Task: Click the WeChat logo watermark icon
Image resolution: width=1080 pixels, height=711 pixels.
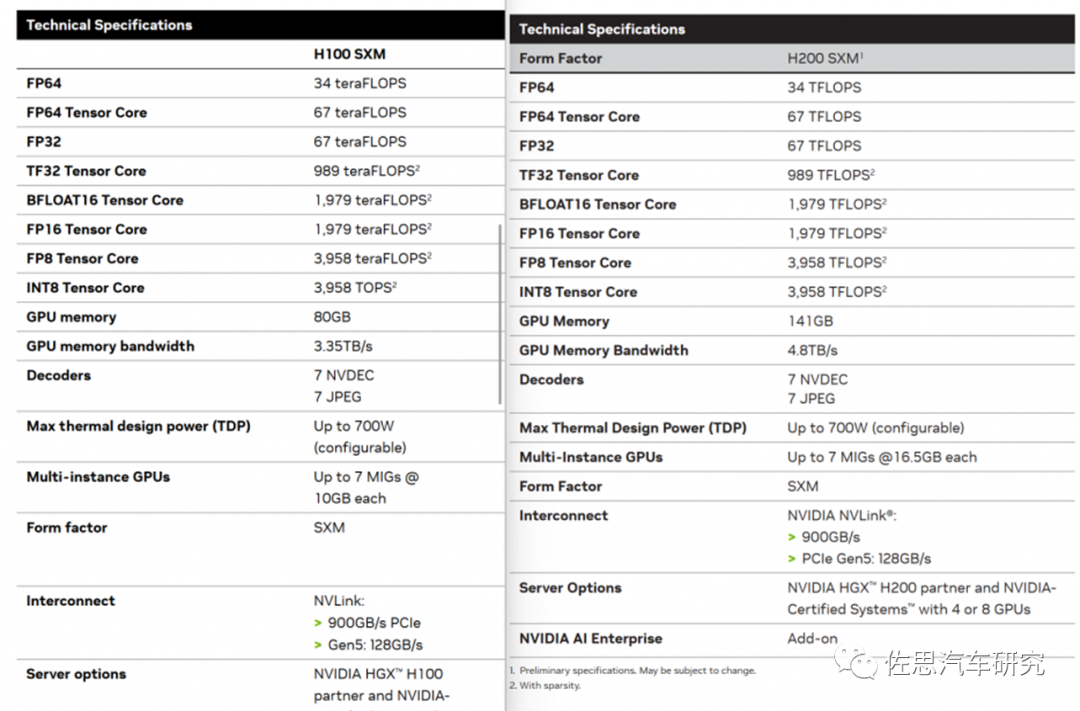Action: point(859,660)
